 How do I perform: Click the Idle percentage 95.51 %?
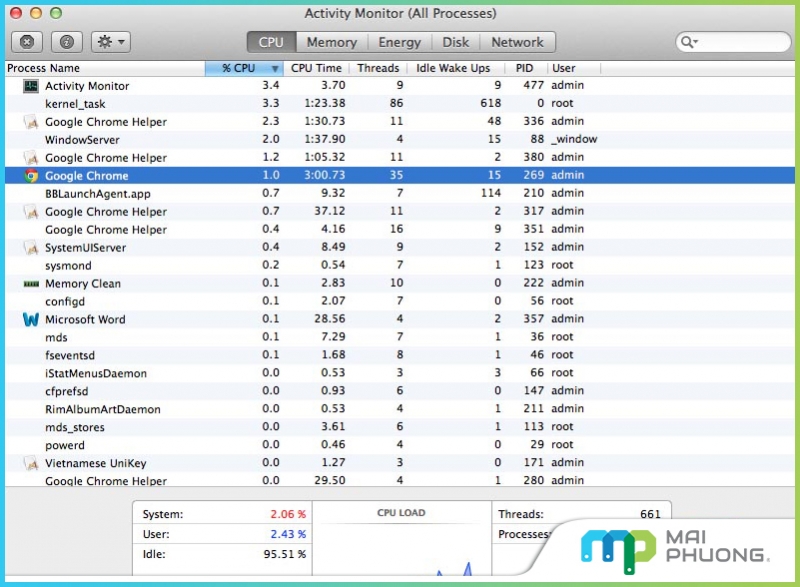click(x=285, y=554)
